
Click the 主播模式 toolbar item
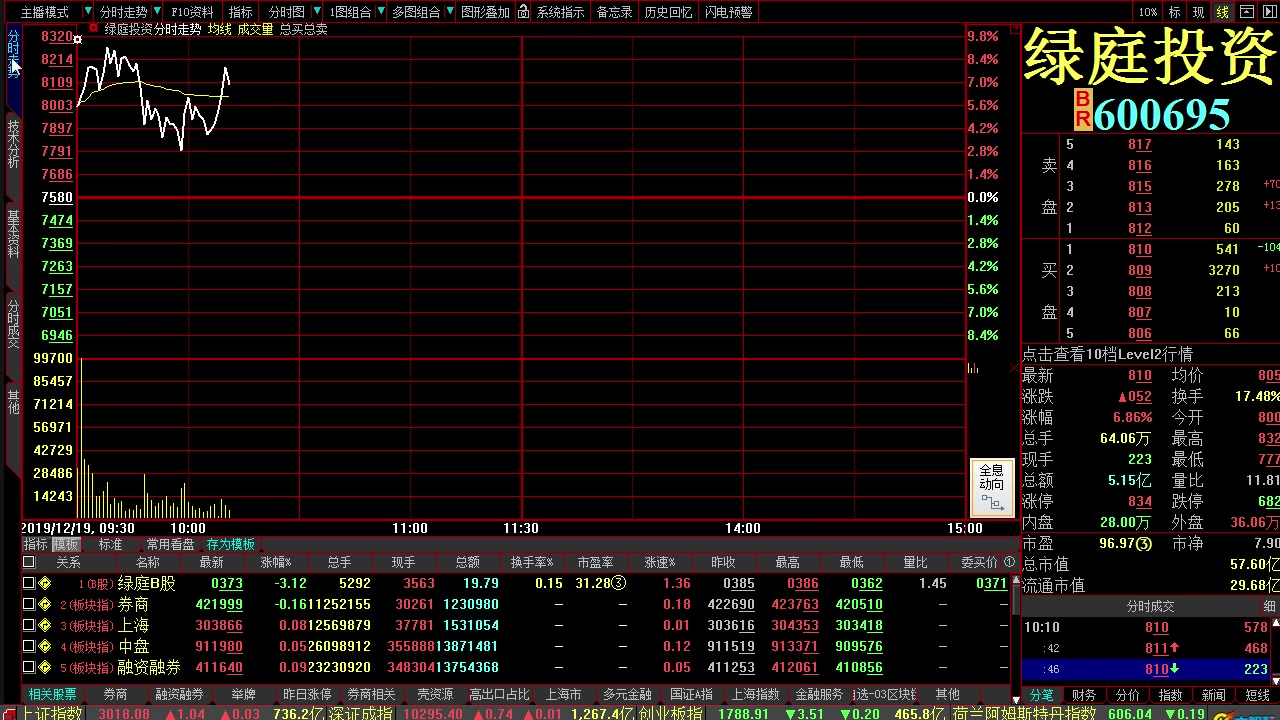click(x=44, y=12)
